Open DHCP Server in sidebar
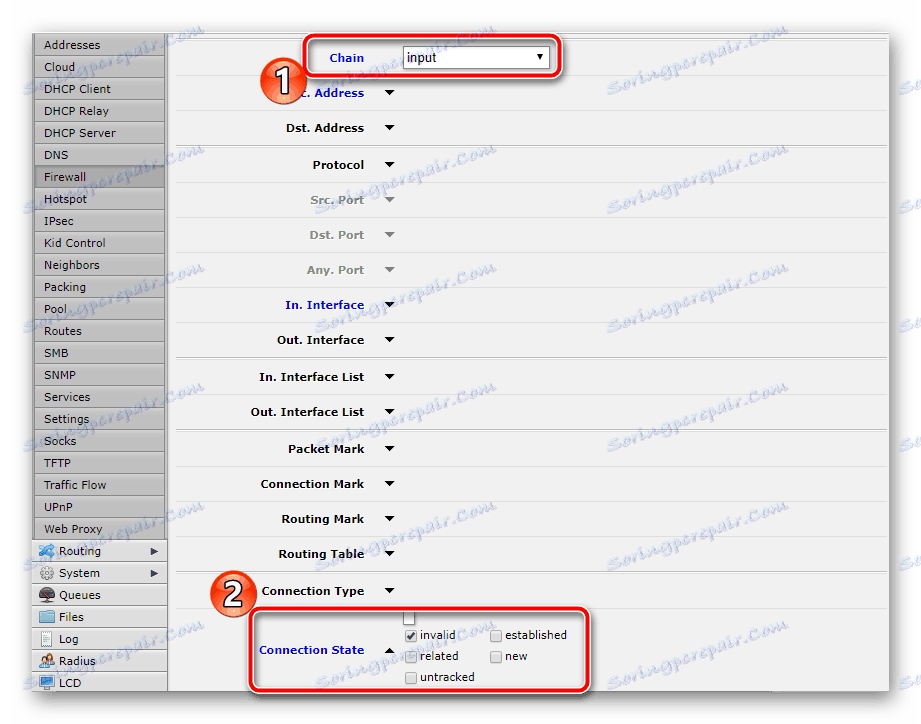This screenshot has width=921, height=724. 99,133
